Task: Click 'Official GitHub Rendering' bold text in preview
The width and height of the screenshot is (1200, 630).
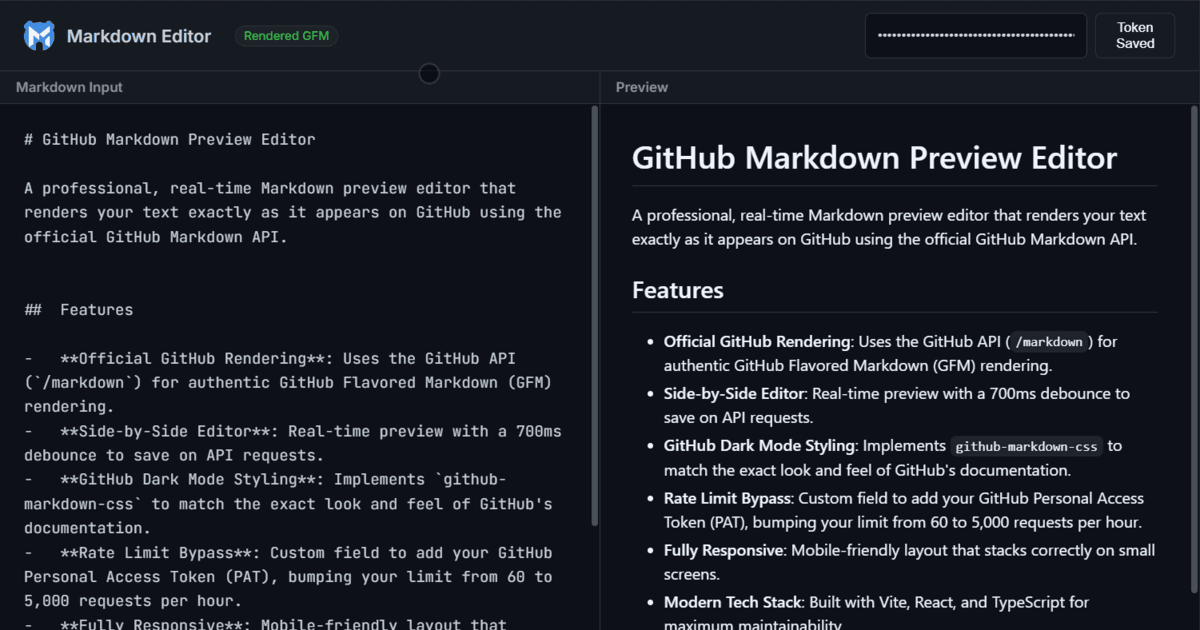Action: click(757, 341)
